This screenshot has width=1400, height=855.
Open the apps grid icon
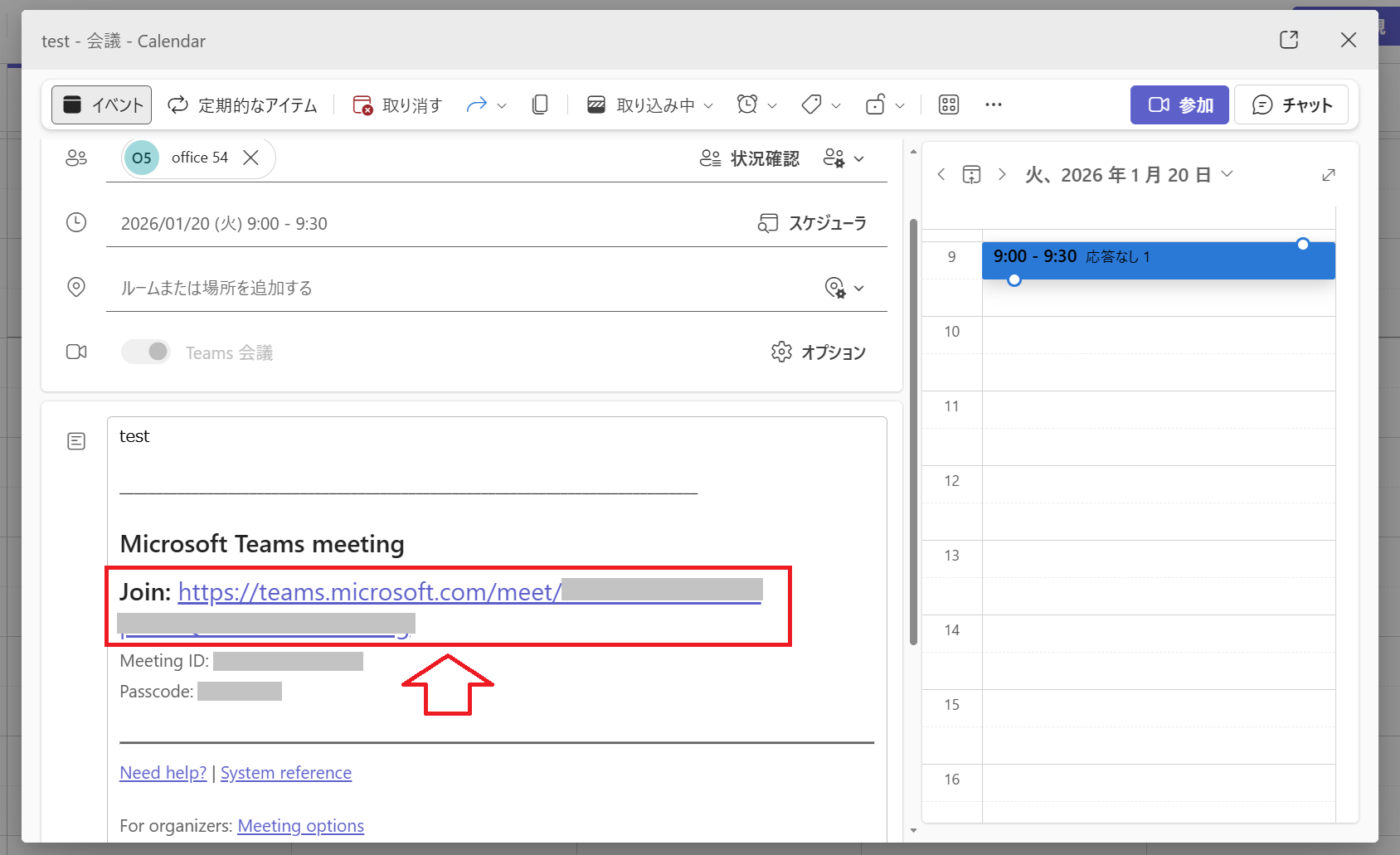click(x=948, y=104)
